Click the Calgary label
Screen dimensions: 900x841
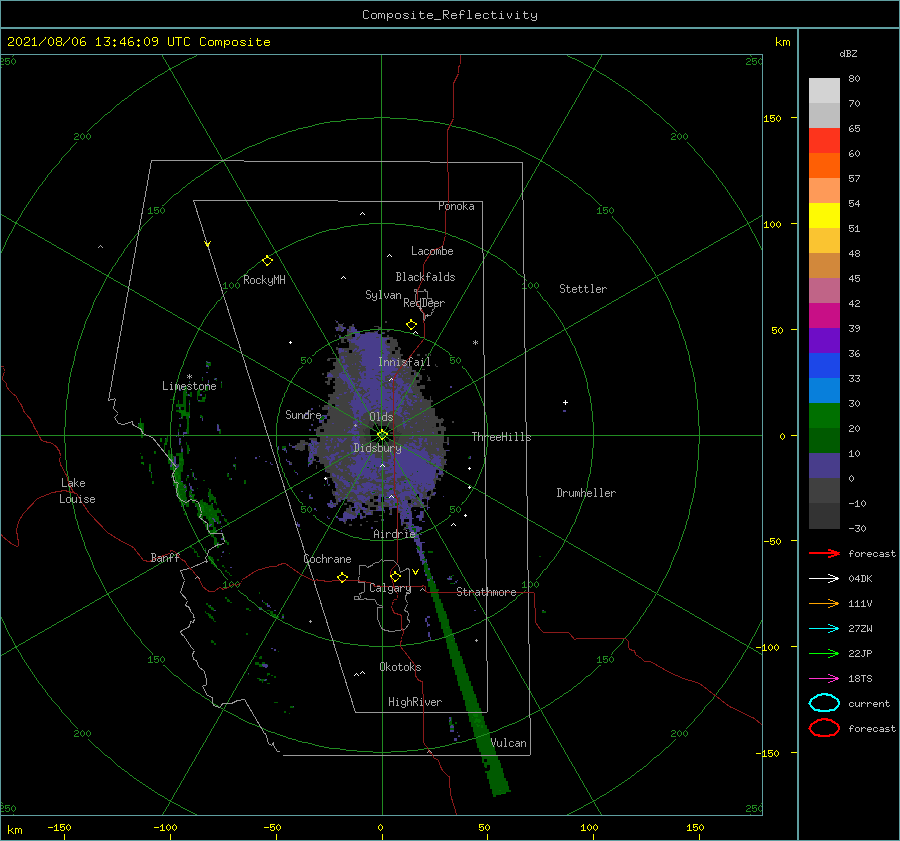pos(390,588)
